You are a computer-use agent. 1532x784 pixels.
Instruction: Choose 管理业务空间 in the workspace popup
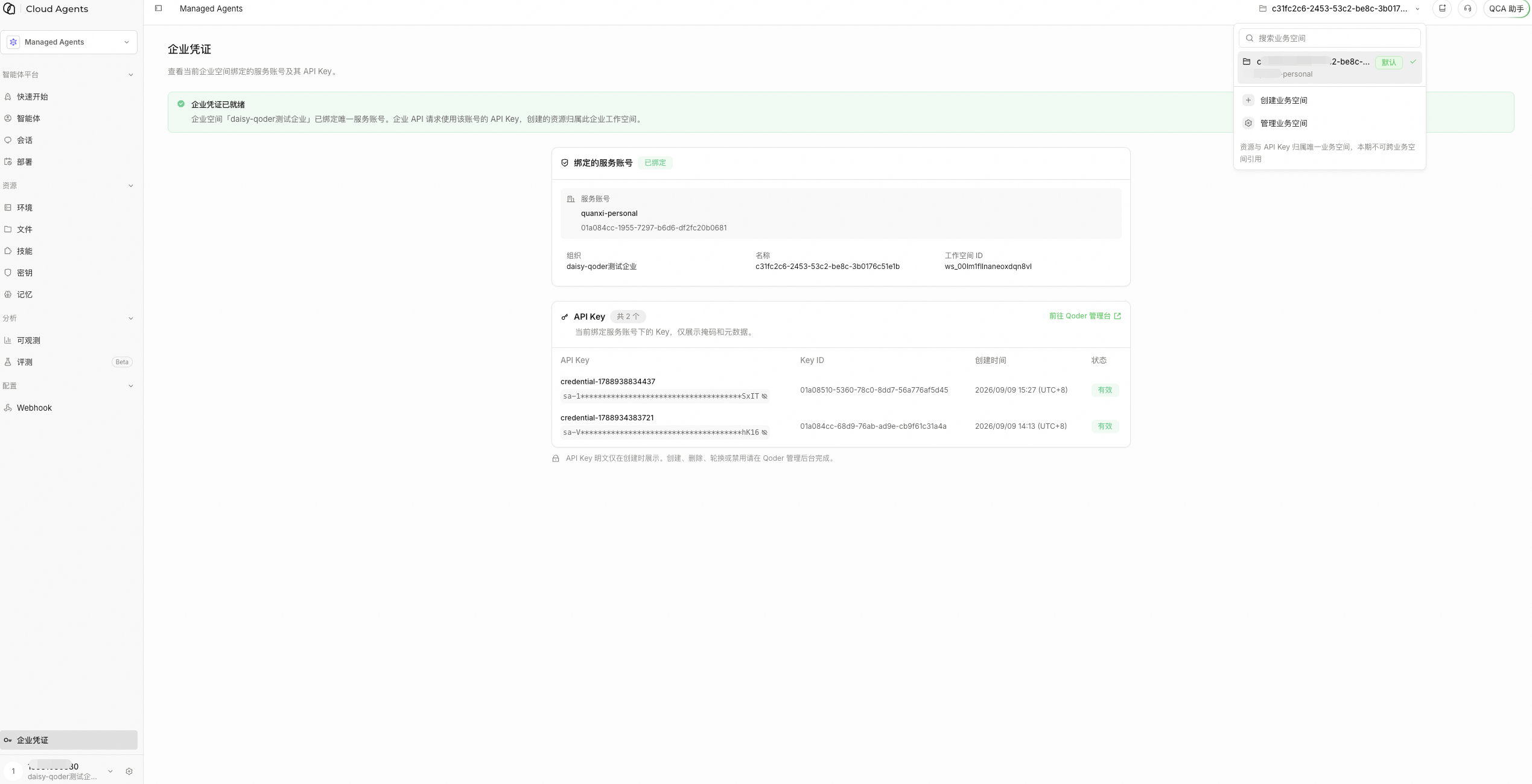point(1330,123)
